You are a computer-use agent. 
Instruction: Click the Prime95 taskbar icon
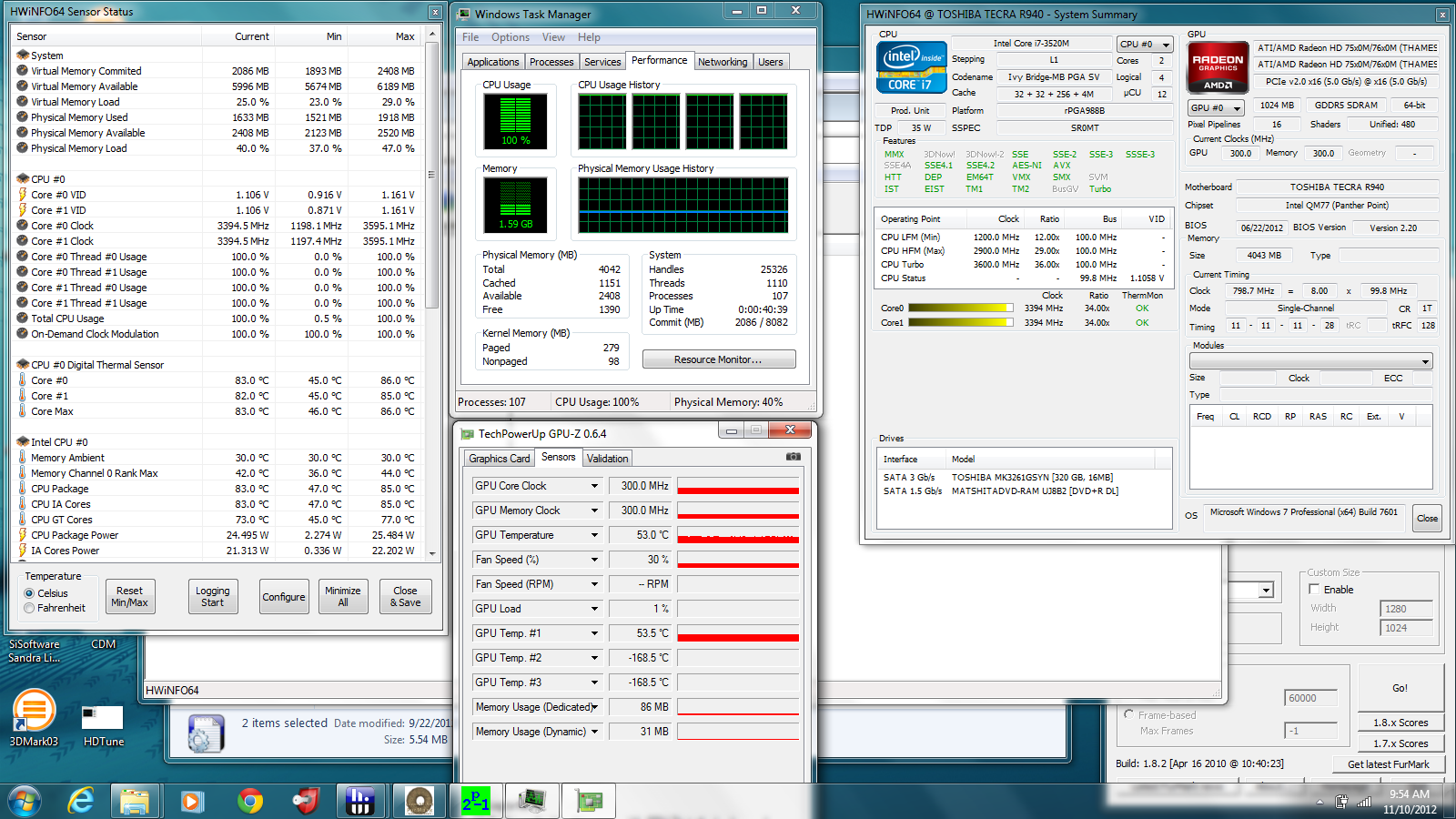tap(476, 801)
